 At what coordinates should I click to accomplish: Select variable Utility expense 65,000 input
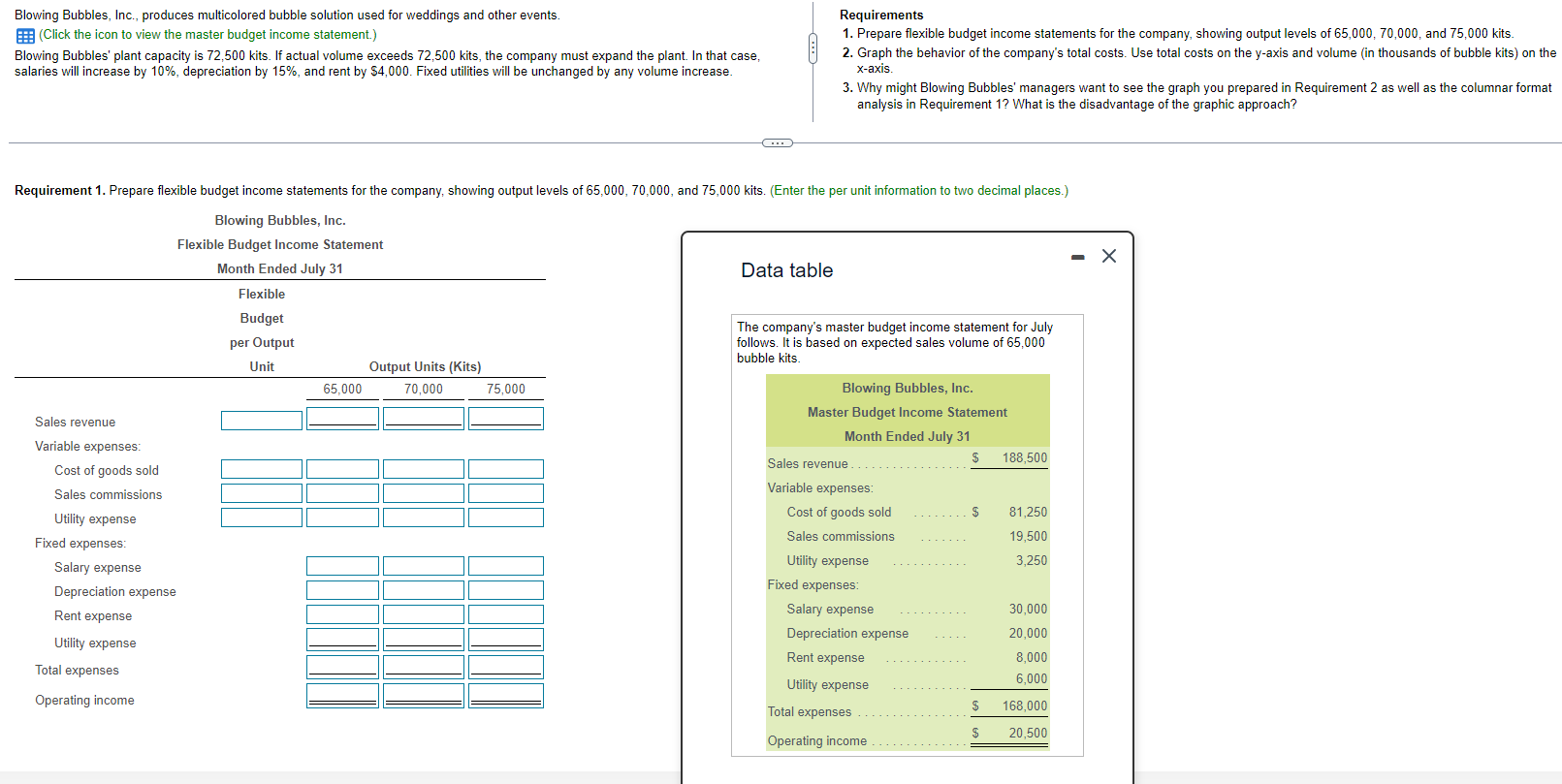[342, 517]
